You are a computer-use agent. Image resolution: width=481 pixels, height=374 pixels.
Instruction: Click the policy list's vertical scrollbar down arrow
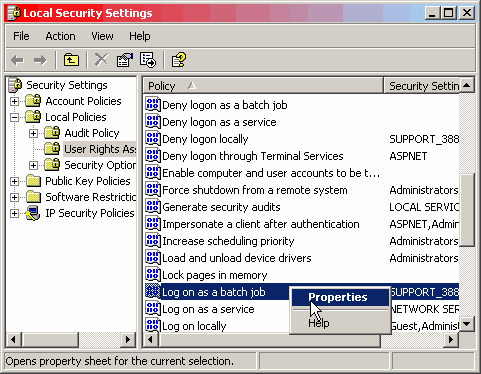[467, 323]
